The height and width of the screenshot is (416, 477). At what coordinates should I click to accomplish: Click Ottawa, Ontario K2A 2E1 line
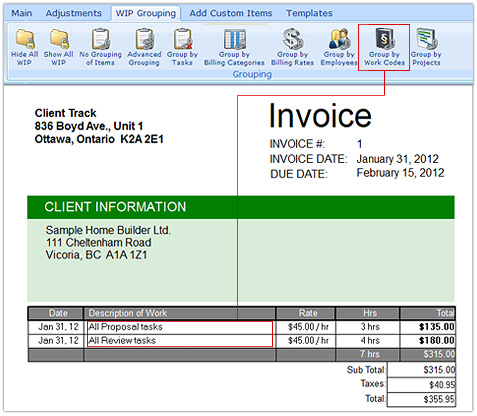point(99,139)
